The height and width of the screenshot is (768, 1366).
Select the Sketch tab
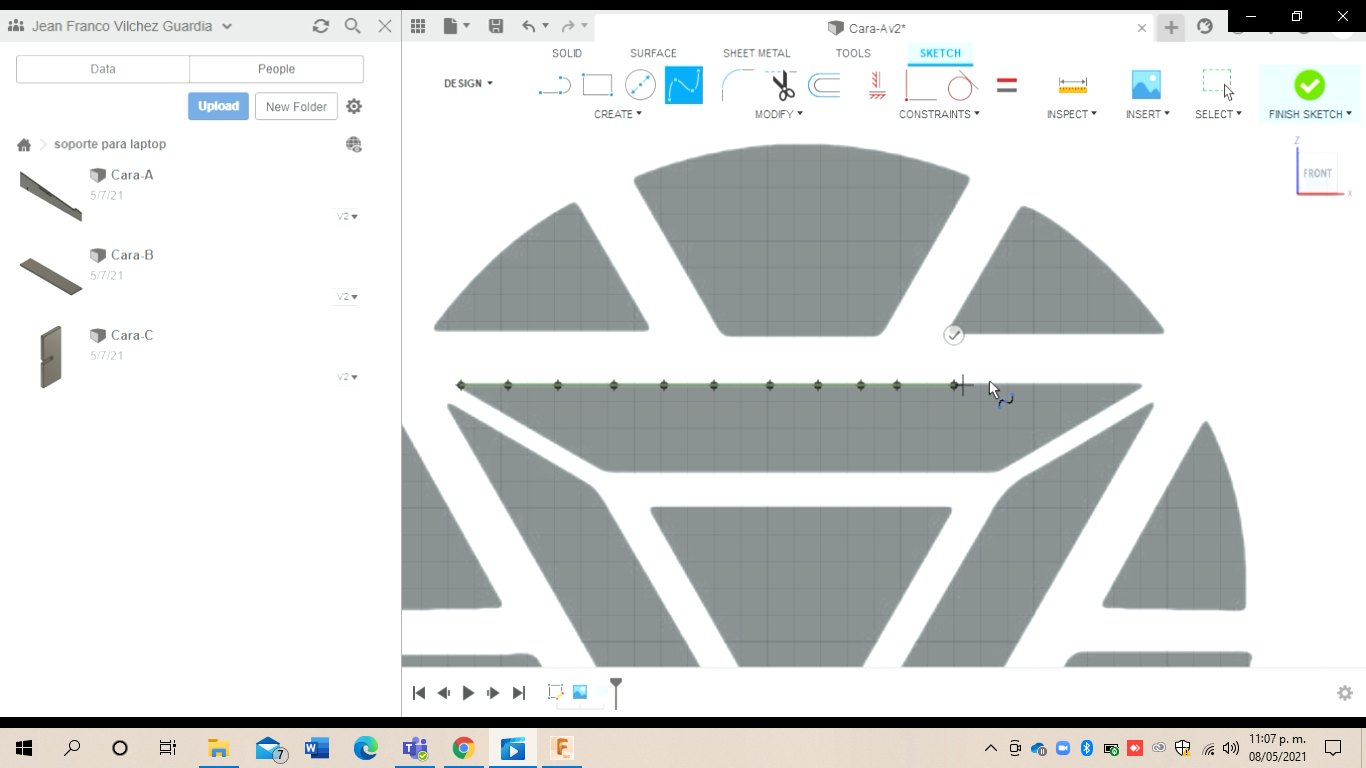(940, 53)
